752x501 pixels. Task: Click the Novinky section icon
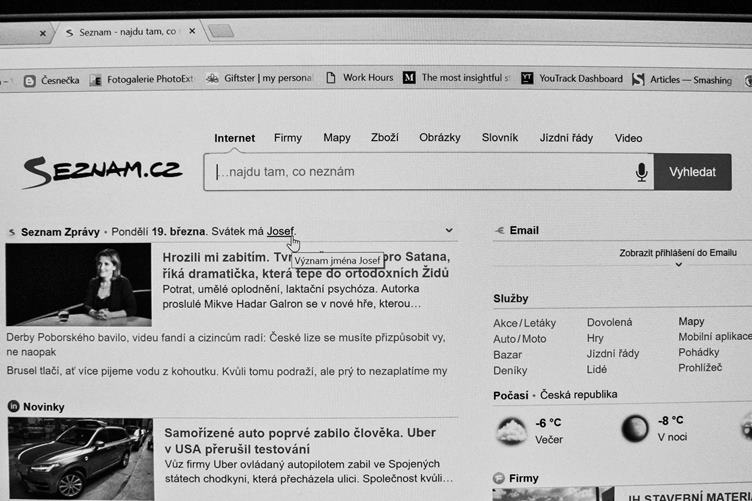pos(13,406)
